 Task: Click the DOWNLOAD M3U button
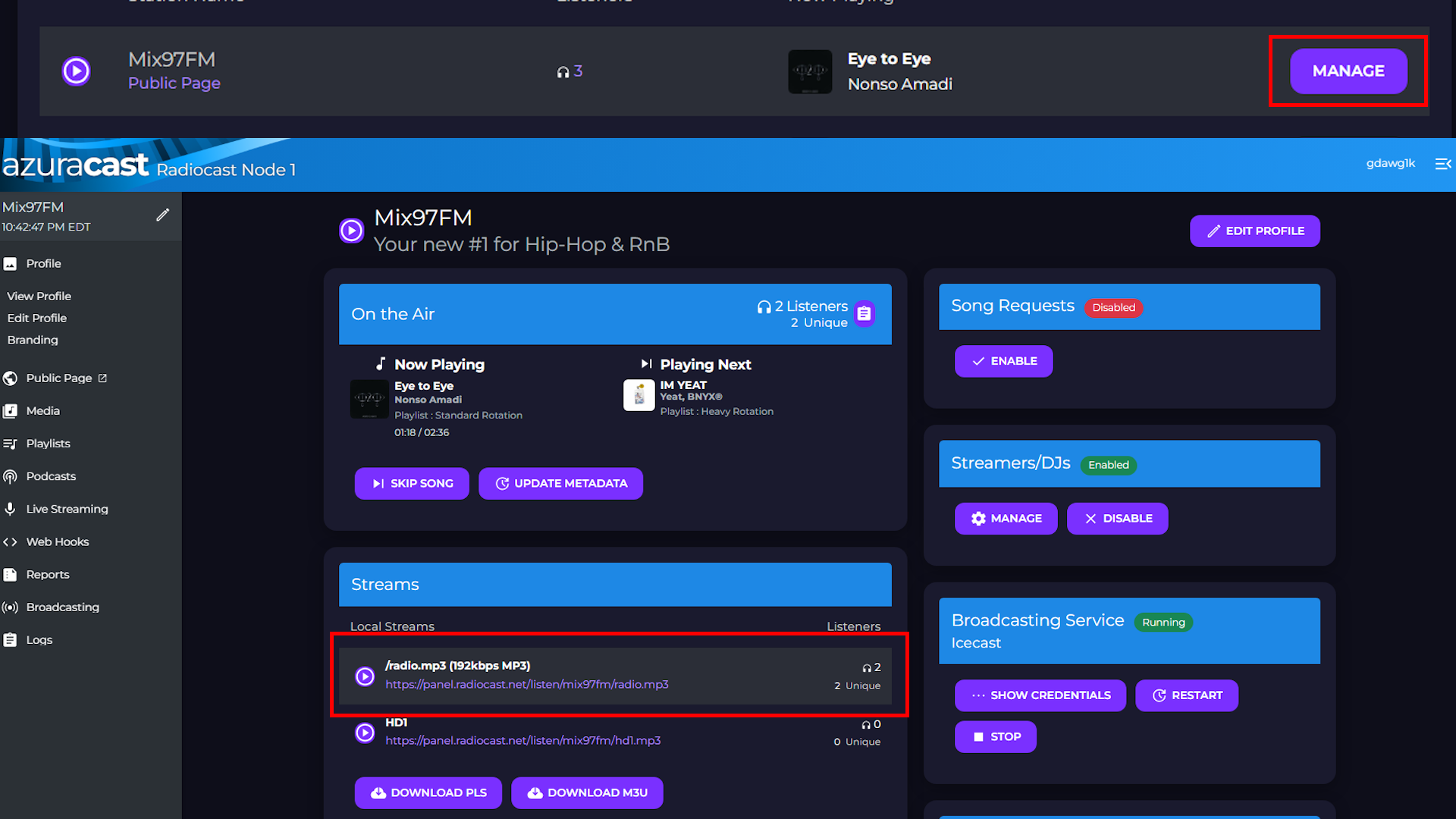(x=587, y=793)
